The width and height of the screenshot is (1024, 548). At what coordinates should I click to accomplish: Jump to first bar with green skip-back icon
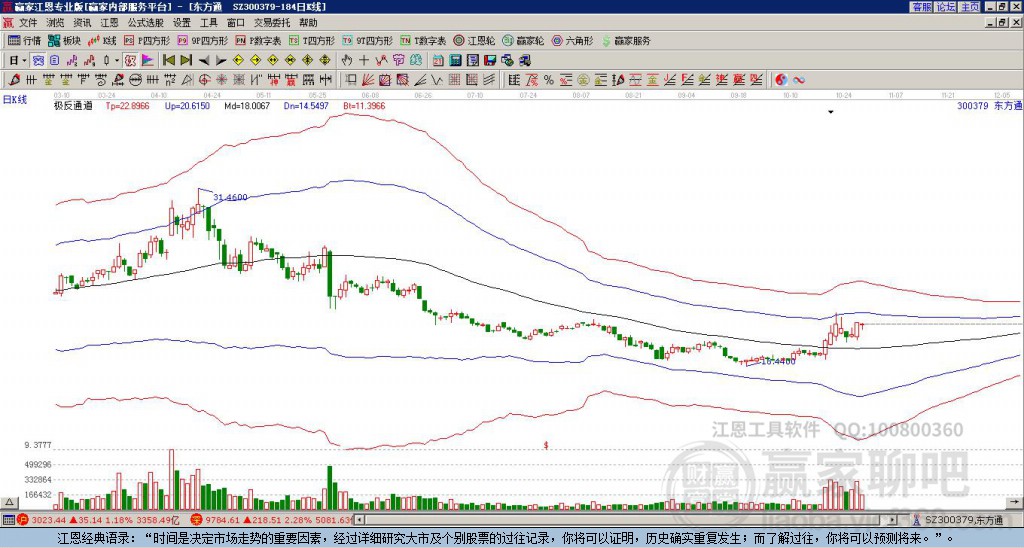[x=168, y=61]
